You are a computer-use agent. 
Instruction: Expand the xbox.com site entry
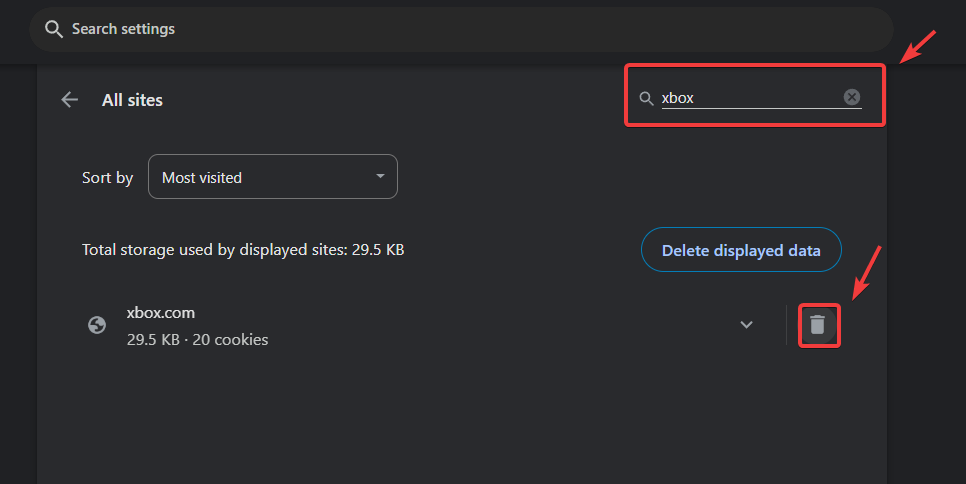coord(746,325)
